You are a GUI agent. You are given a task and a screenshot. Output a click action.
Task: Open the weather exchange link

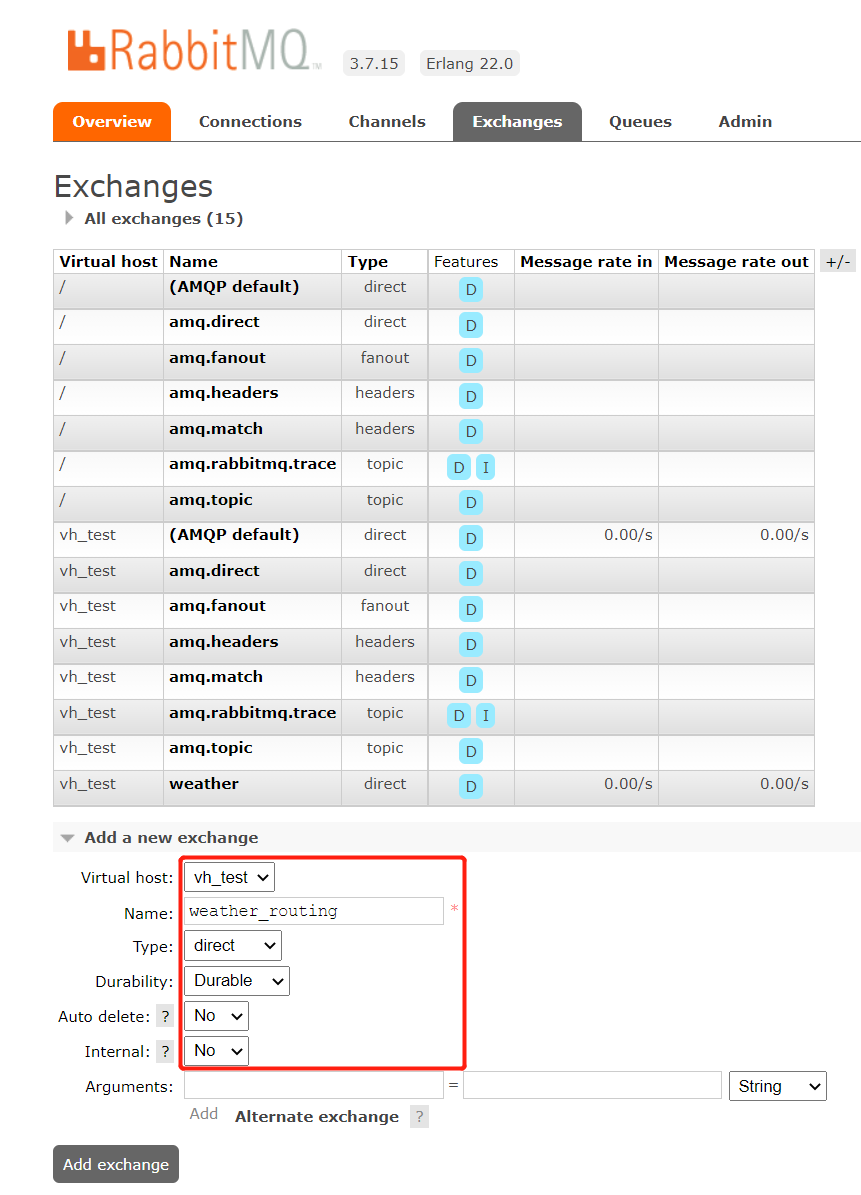tap(203, 783)
